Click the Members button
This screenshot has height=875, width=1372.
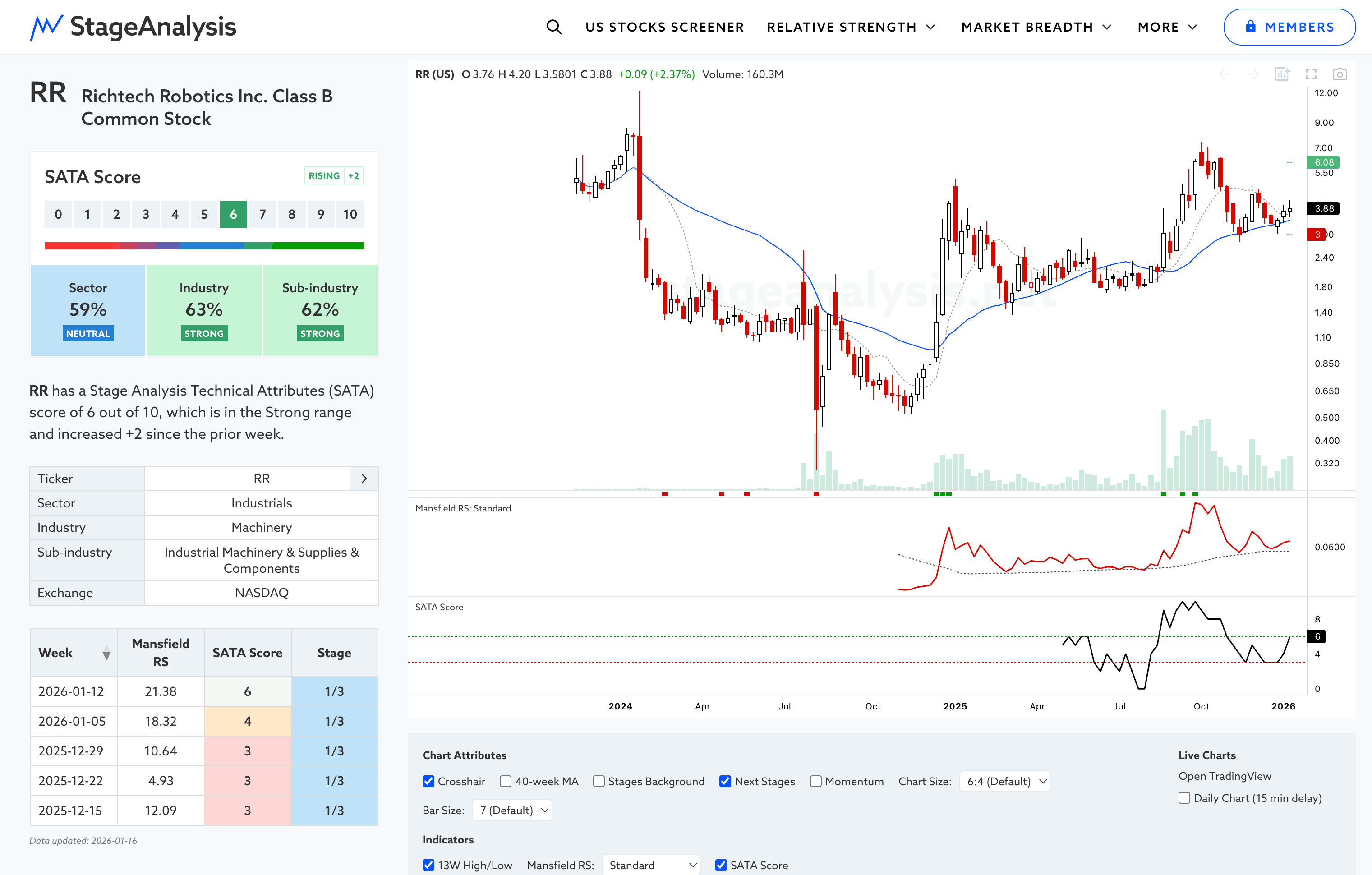click(1289, 27)
